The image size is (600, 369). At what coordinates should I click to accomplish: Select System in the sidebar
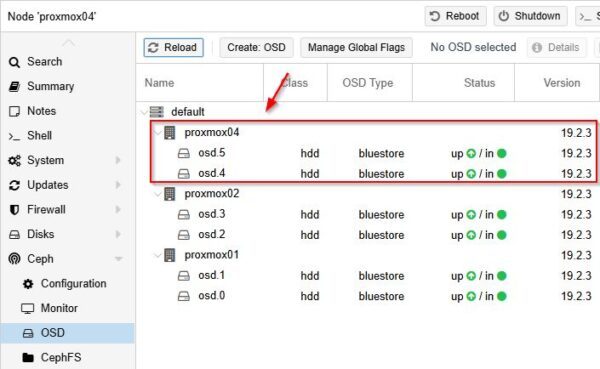pyautogui.click(x=46, y=160)
